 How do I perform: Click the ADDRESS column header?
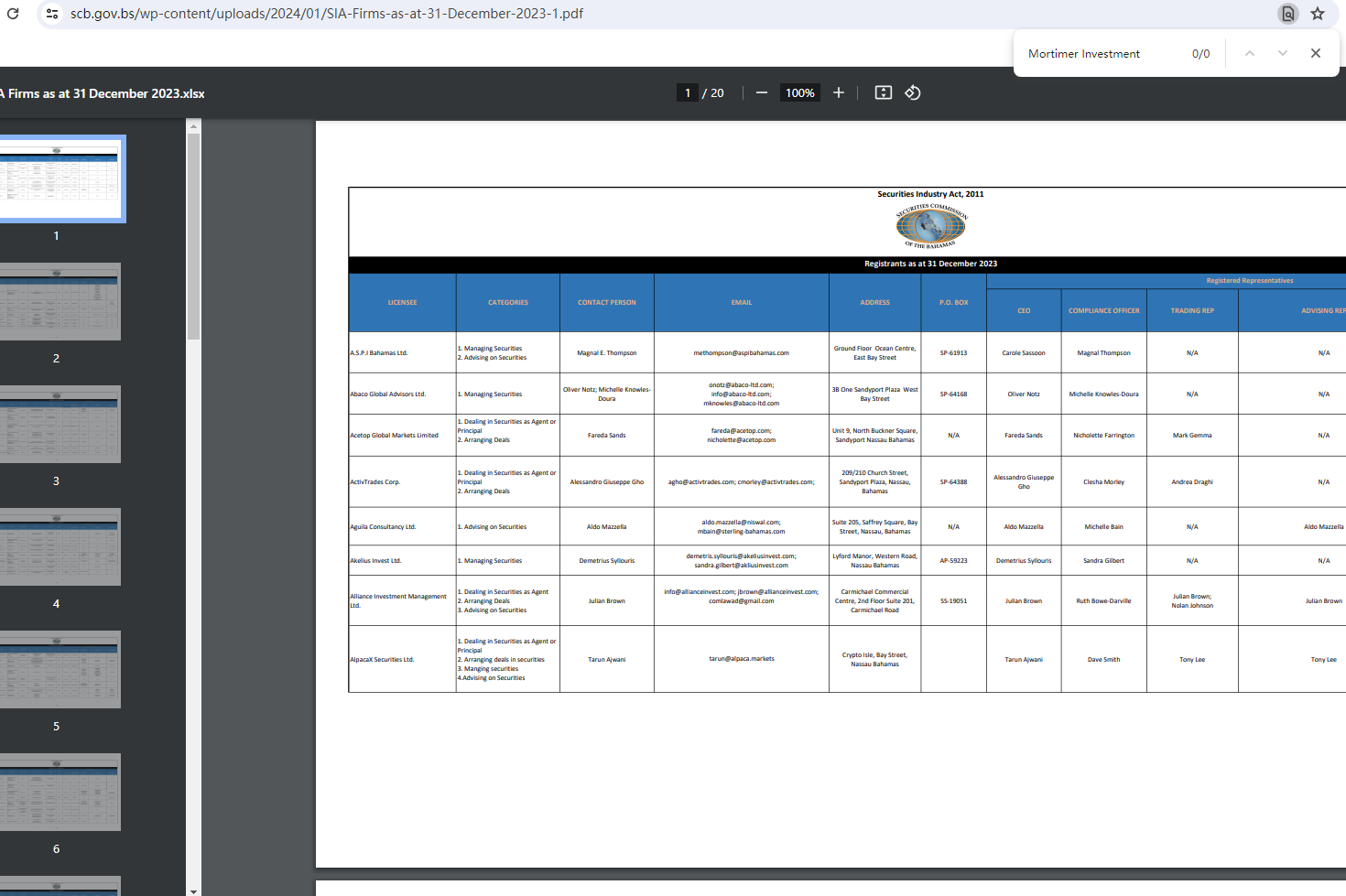tap(875, 302)
